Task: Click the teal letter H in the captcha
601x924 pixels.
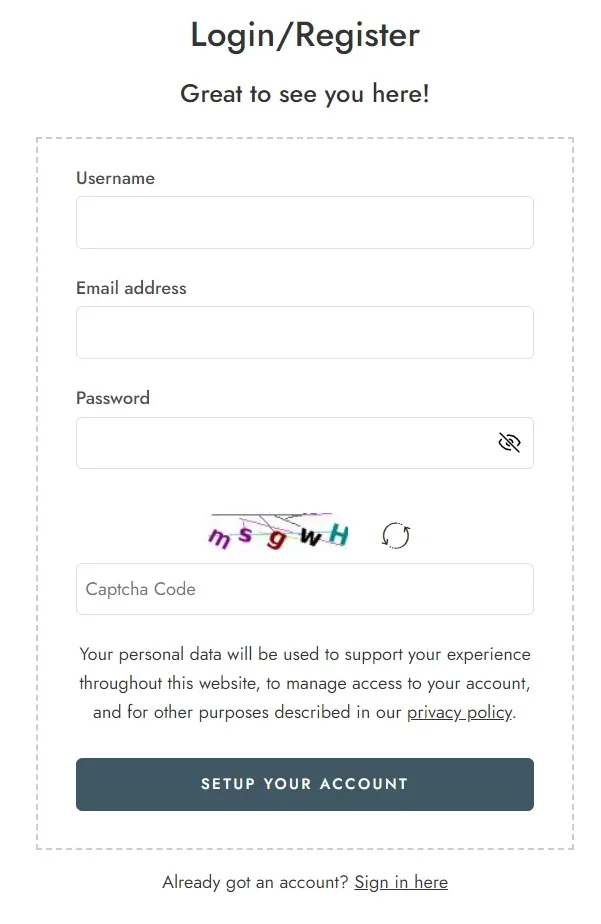Action: pyautogui.click(x=339, y=535)
